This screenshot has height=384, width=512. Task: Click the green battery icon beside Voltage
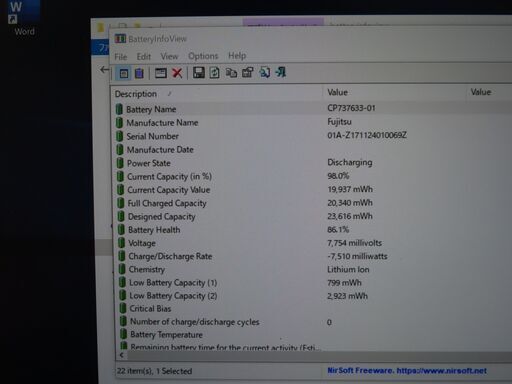pyautogui.click(x=121, y=243)
